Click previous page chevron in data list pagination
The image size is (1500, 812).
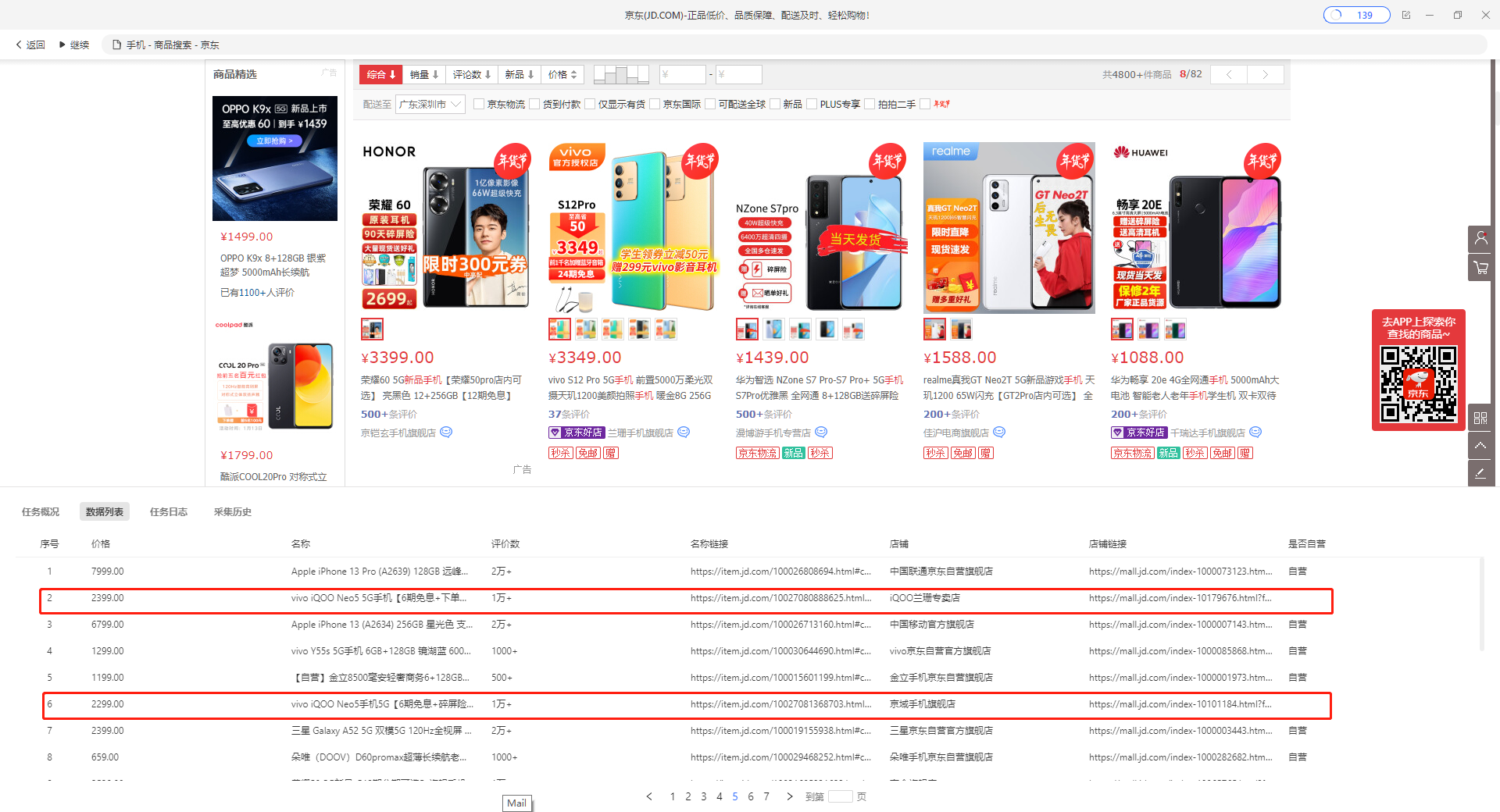pyautogui.click(x=649, y=796)
